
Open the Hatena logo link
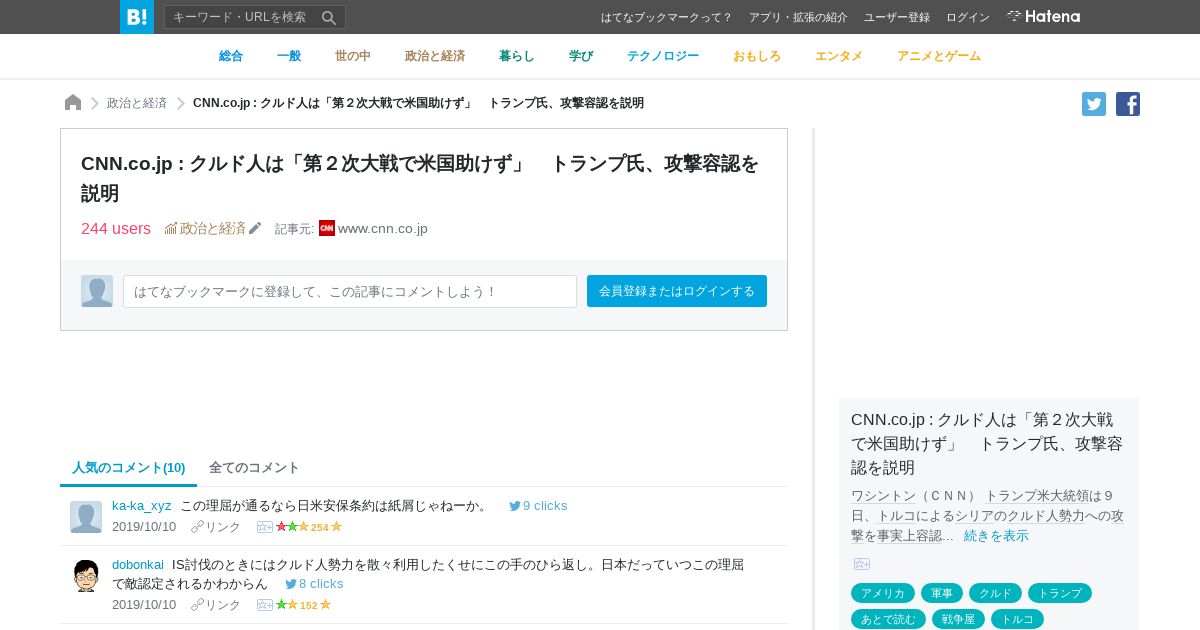click(x=1043, y=16)
